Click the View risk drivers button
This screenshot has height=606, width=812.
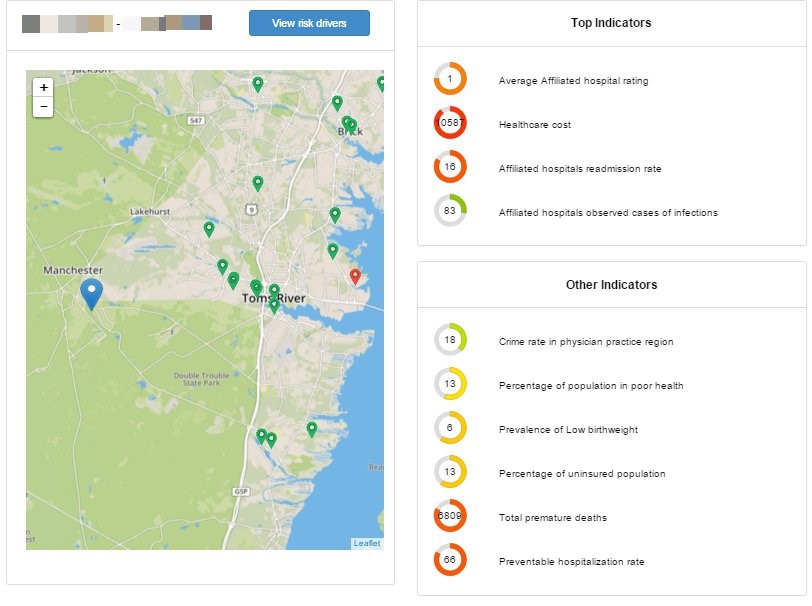tap(309, 23)
